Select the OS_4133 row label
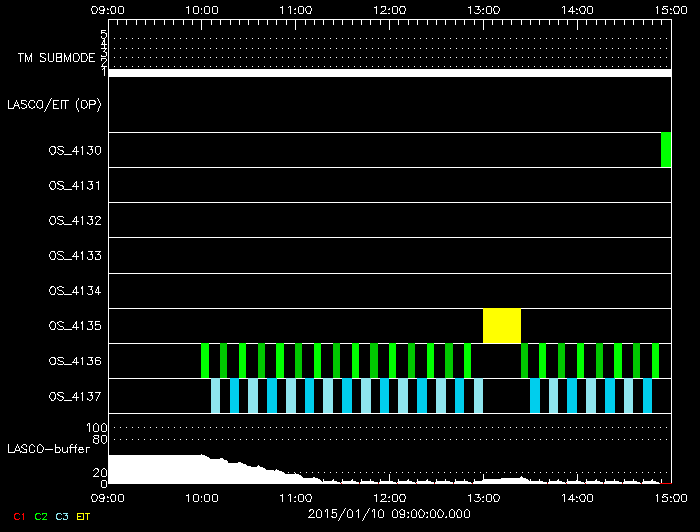700x532 pixels. click(x=75, y=255)
